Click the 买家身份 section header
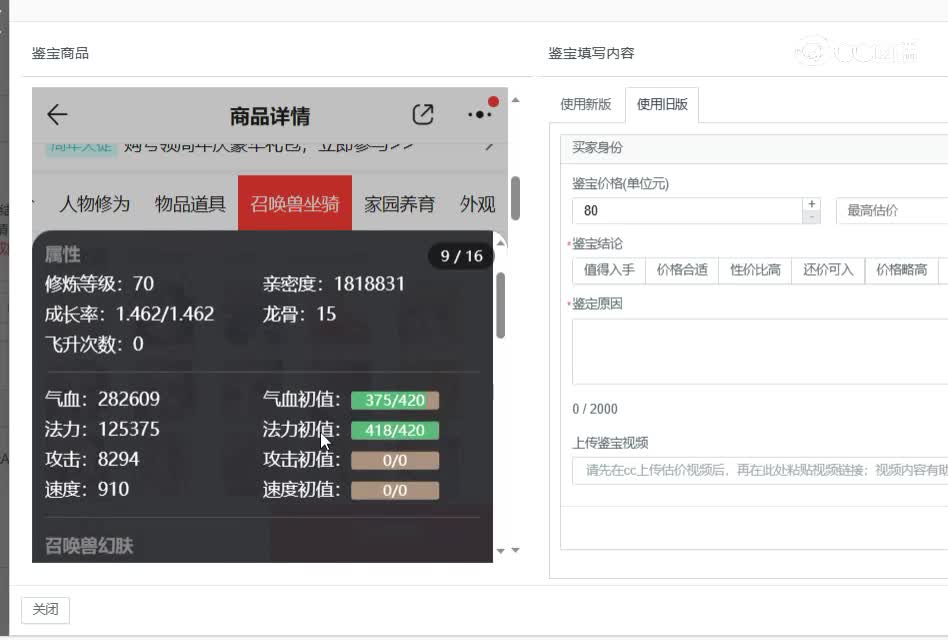Image resolution: width=948 pixels, height=640 pixels. [754, 148]
